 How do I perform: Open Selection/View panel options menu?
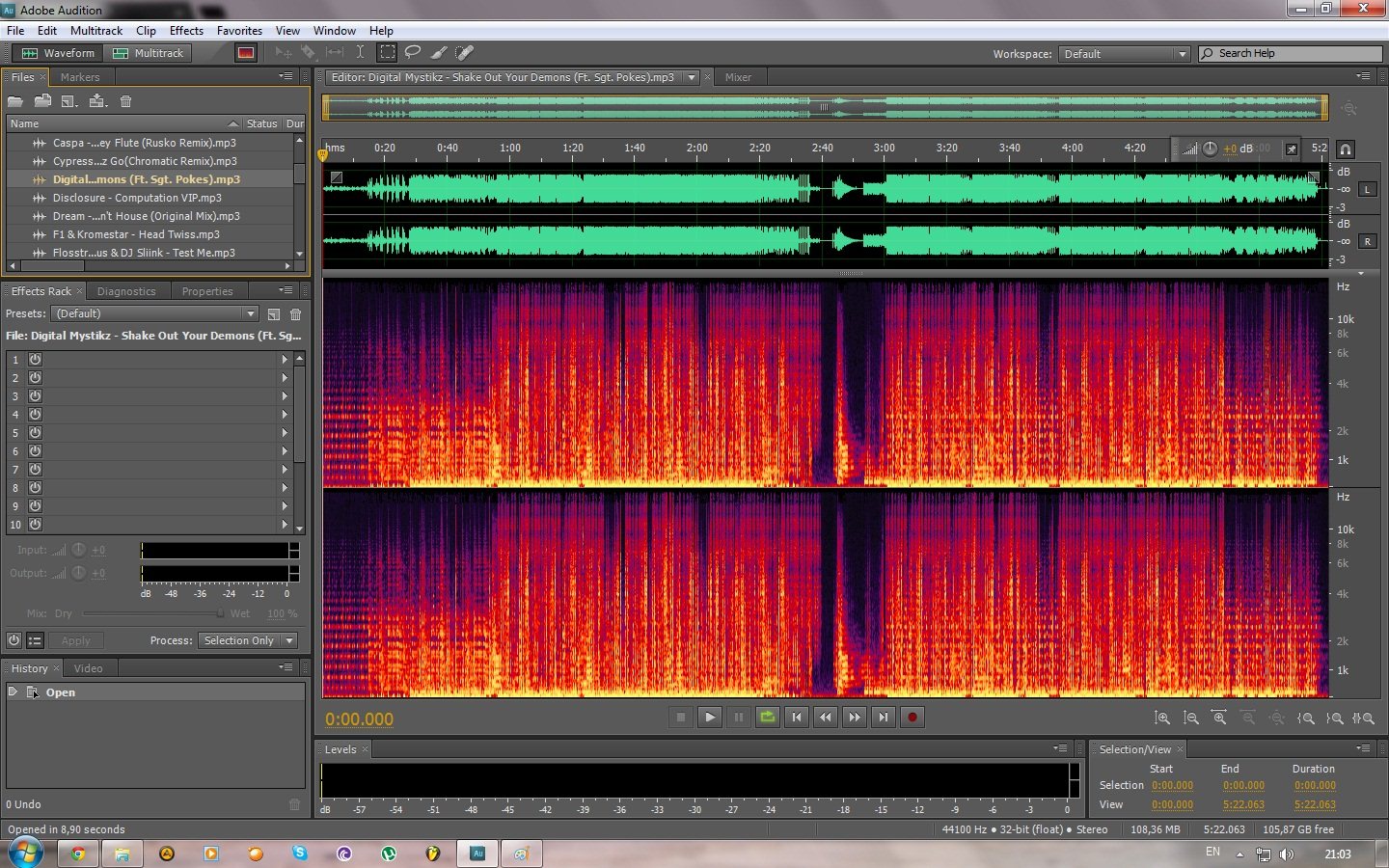(x=1364, y=748)
